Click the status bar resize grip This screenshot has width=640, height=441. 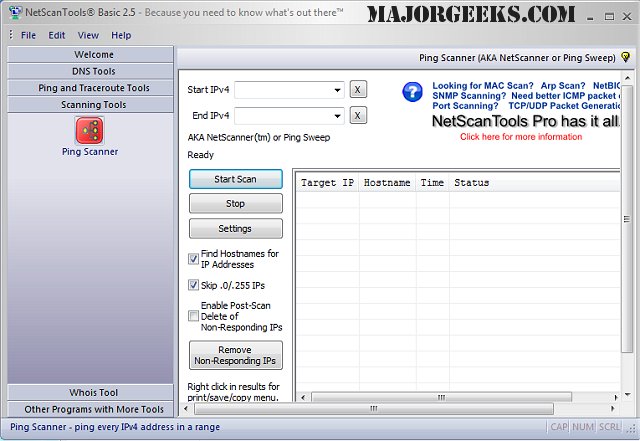pyautogui.click(x=631, y=428)
